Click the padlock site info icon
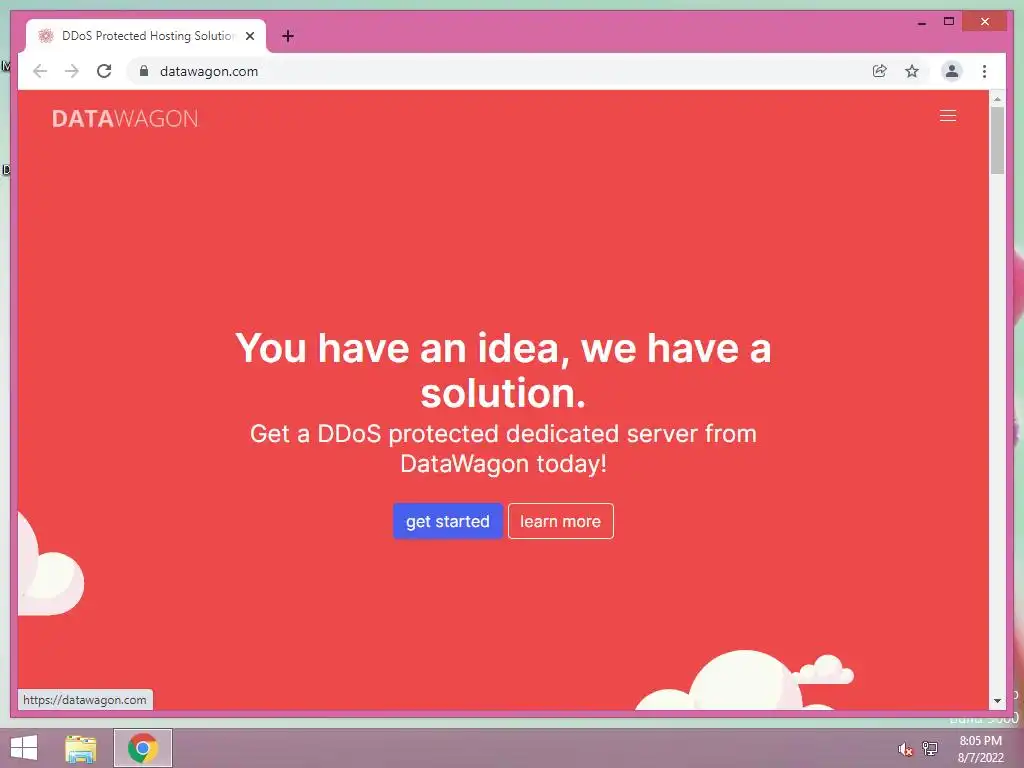1024x768 pixels. tap(144, 71)
